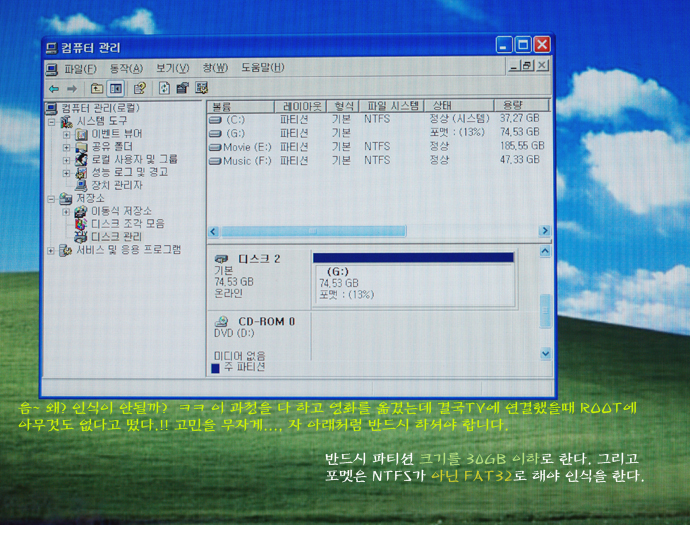Open the 동작(A) menu

click(126, 68)
